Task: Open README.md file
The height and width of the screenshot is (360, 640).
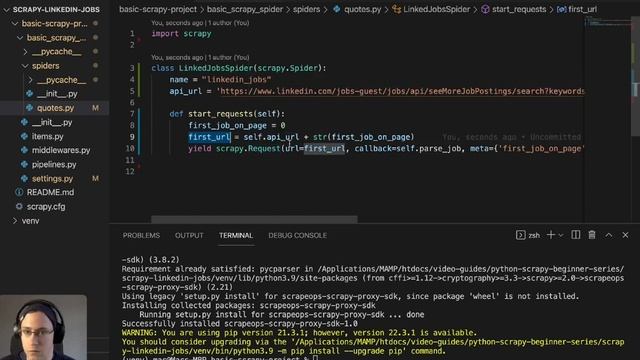Action: [x=50, y=192]
